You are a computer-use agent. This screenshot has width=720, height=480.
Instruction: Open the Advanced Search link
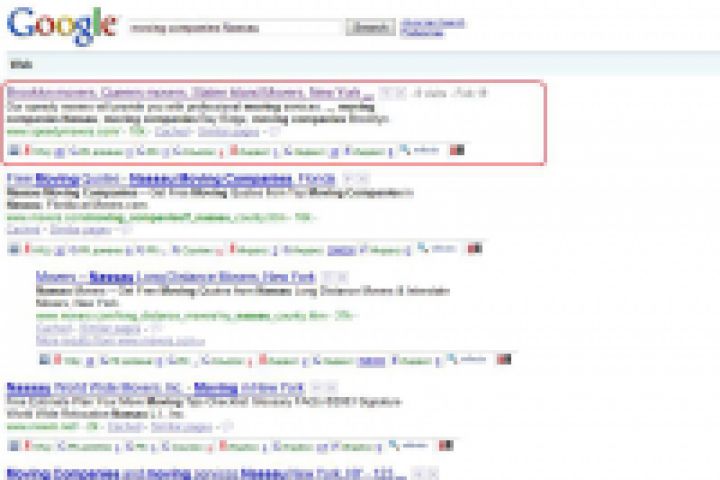click(x=433, y=23)
